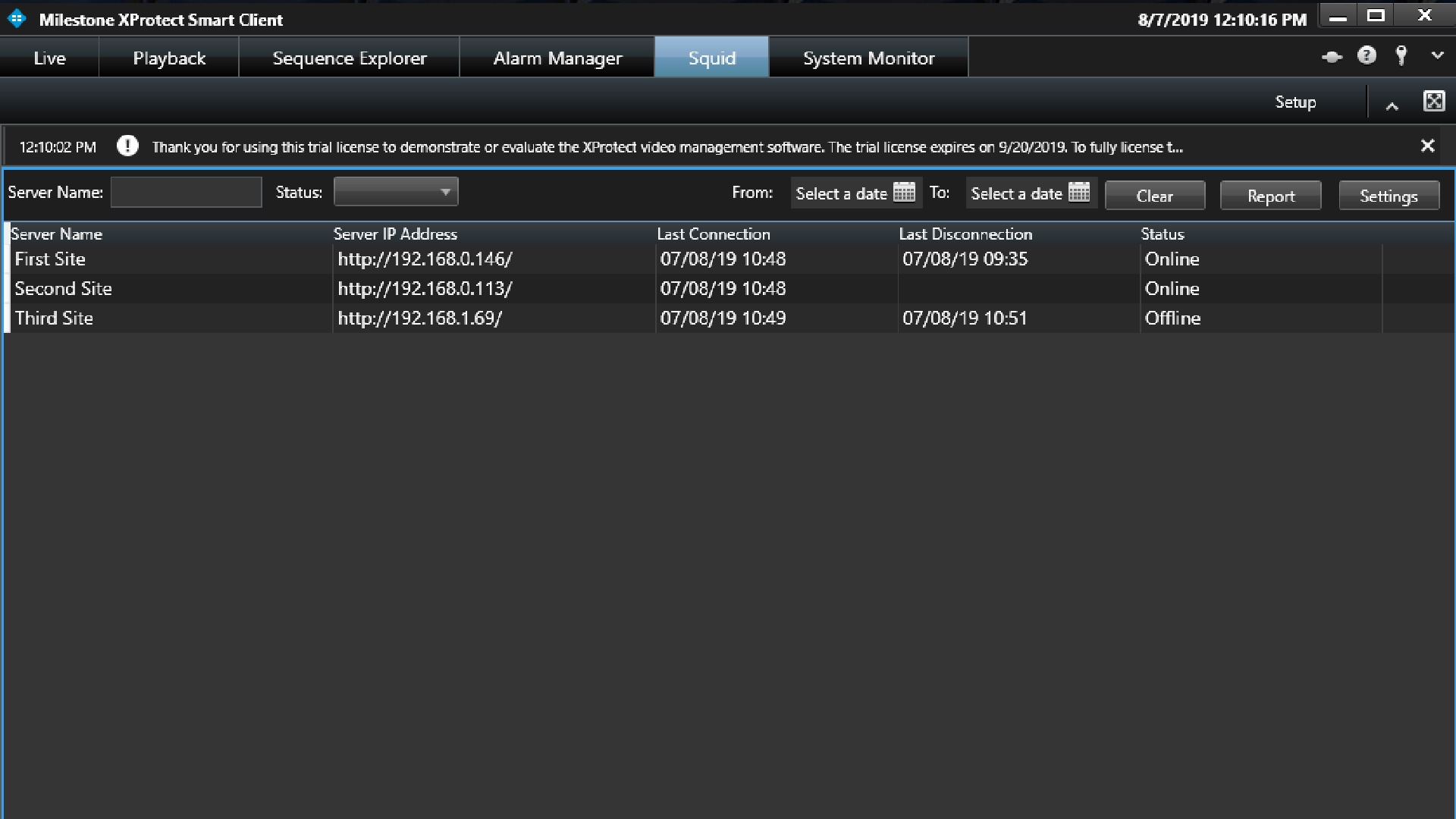Click the title bar clock '8/7/2019 12:10:16 PM'
1456x819 pixels.
[1222, 20]
